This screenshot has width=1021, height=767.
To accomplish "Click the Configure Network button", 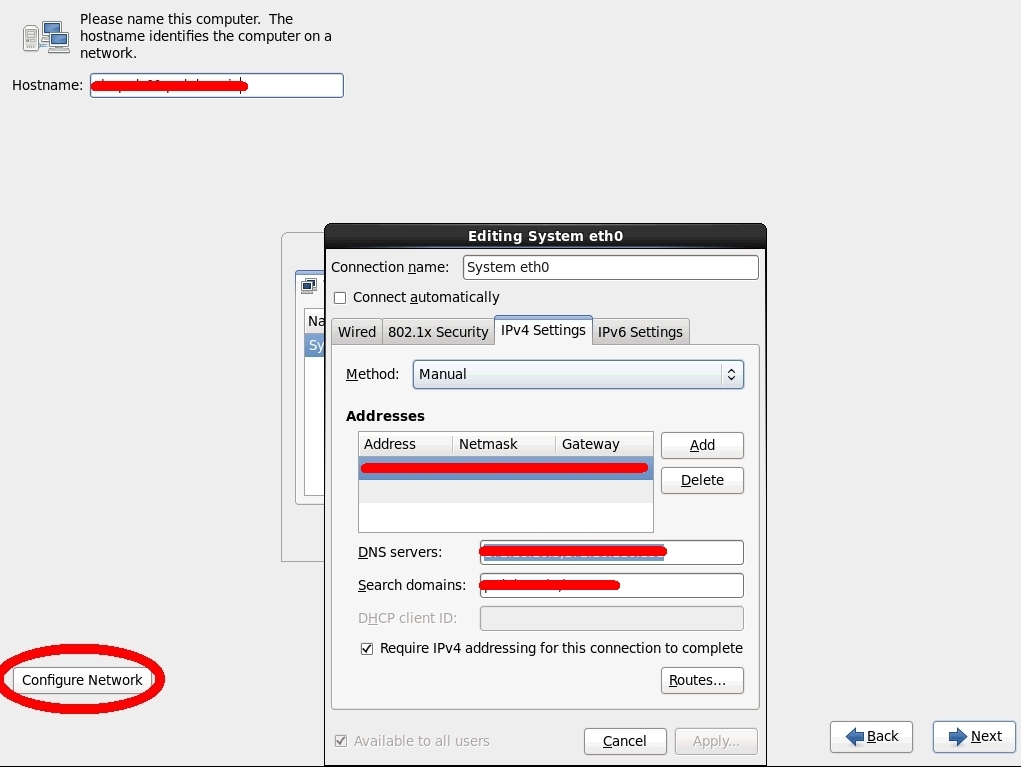I will click(82, 680).
